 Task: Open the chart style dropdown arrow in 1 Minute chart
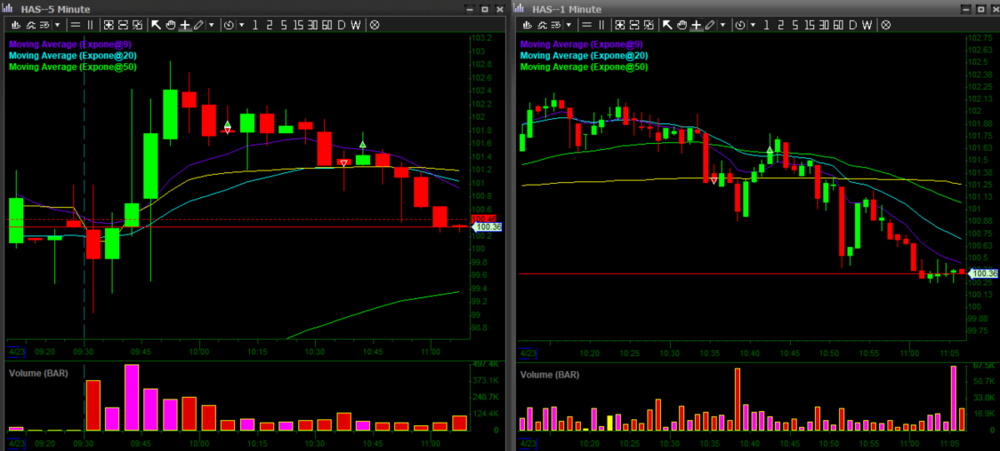pos(570,24)
